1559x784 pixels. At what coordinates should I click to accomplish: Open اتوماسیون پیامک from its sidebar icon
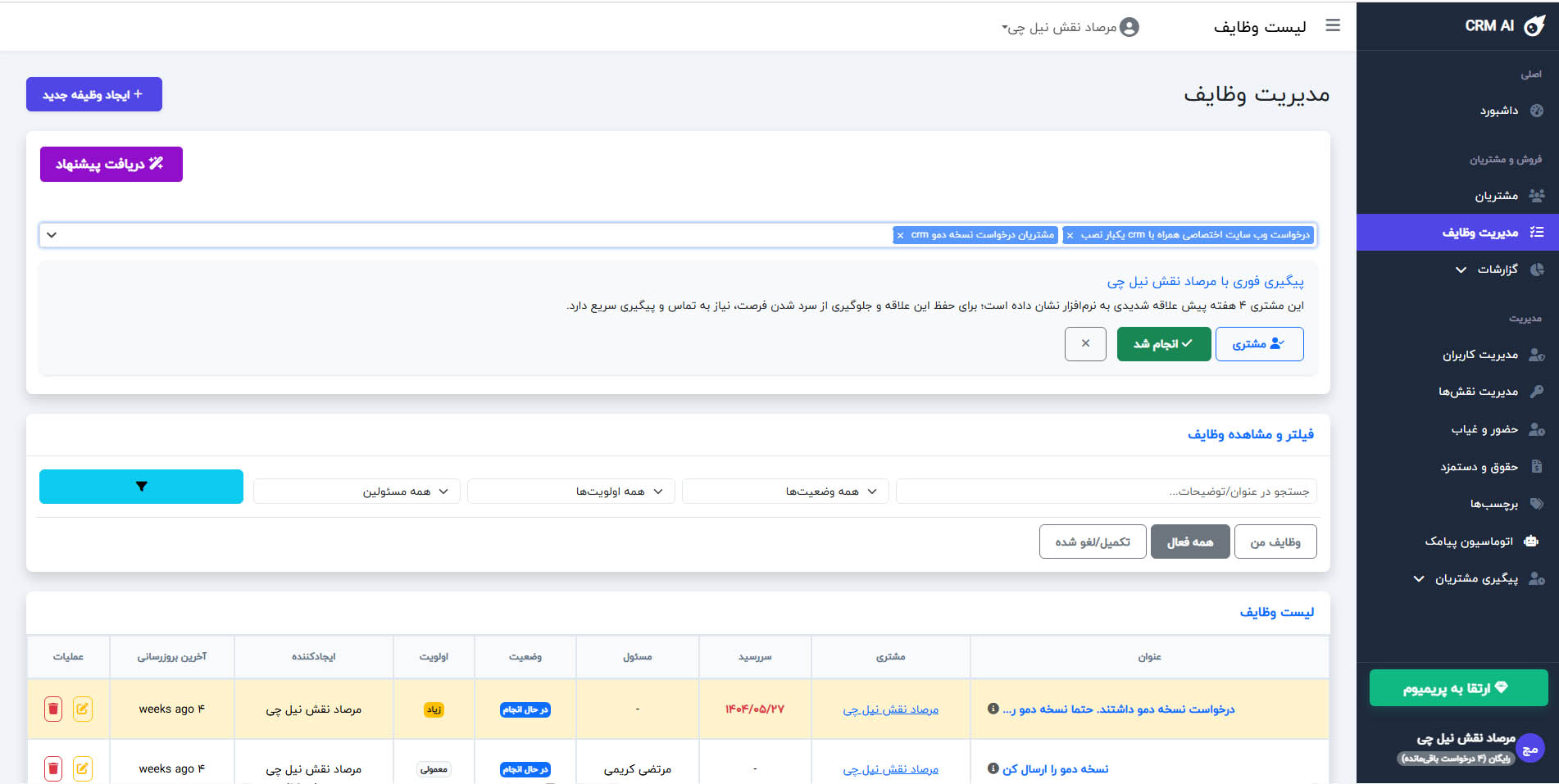tap(1533, 541)
